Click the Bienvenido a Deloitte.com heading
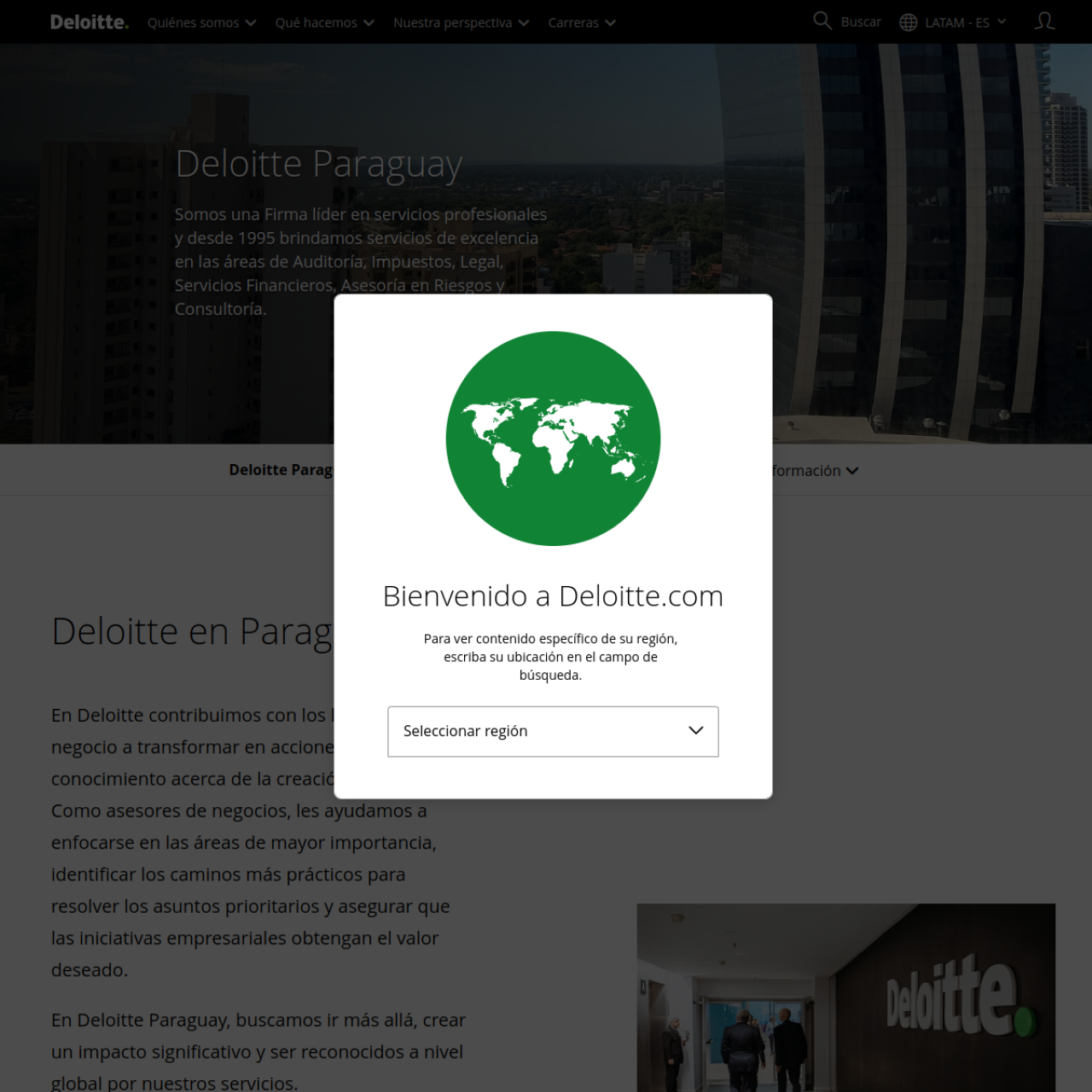The height and width of the screenshot is (1092, 1092). coord(553,596)
